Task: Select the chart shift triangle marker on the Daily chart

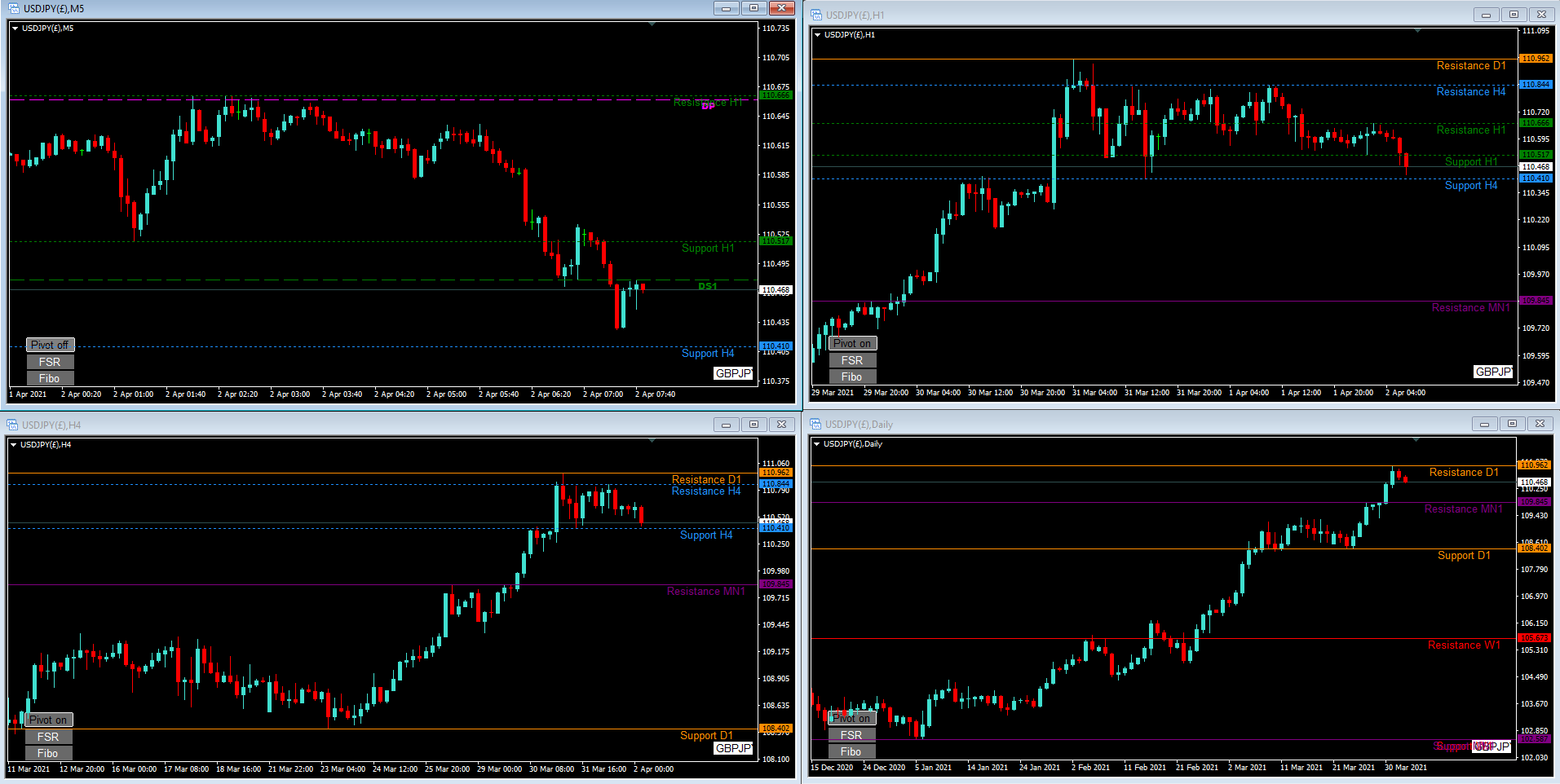Action: 1417,440
